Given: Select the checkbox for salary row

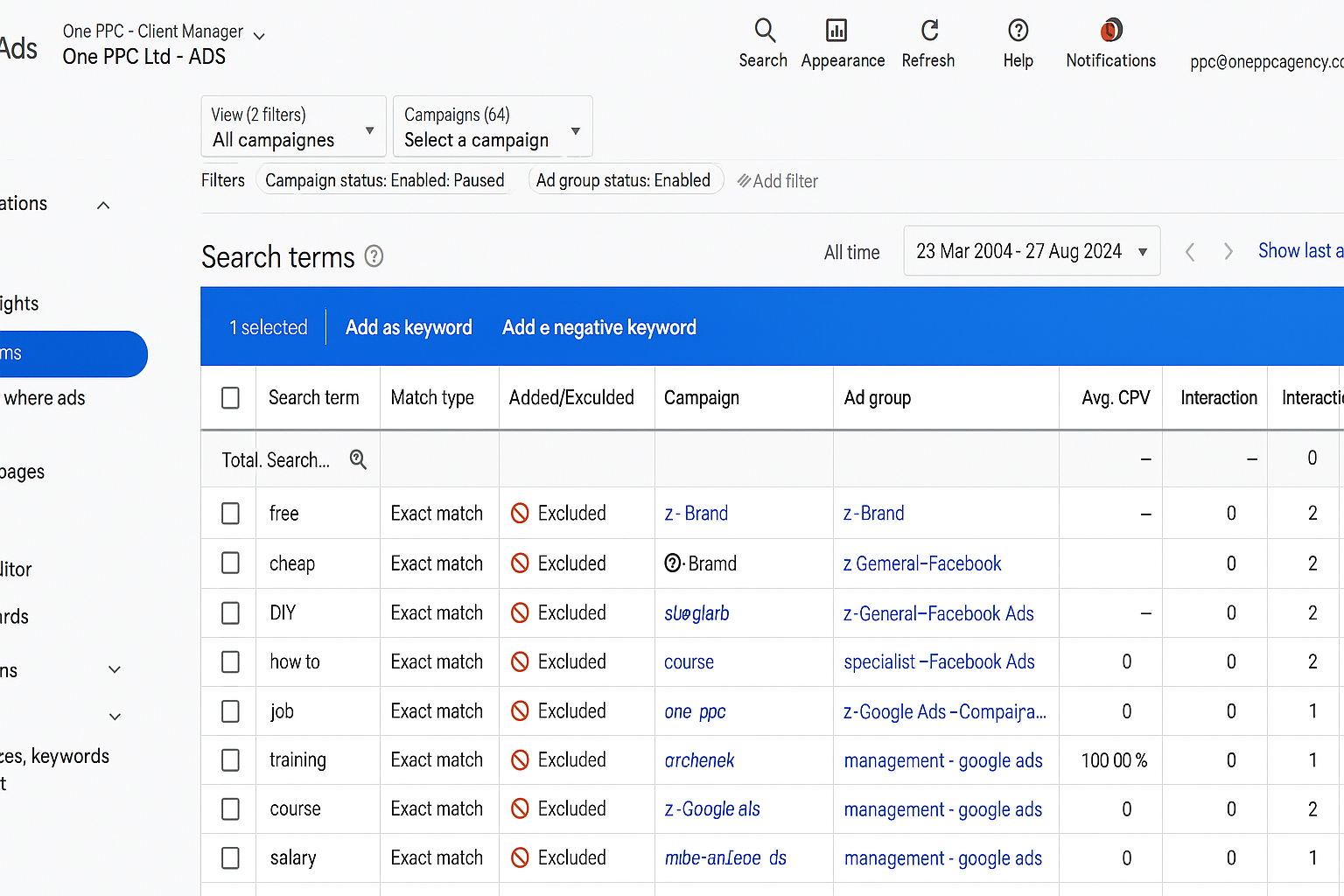Looking at the screenshot, I should point(230,857).
